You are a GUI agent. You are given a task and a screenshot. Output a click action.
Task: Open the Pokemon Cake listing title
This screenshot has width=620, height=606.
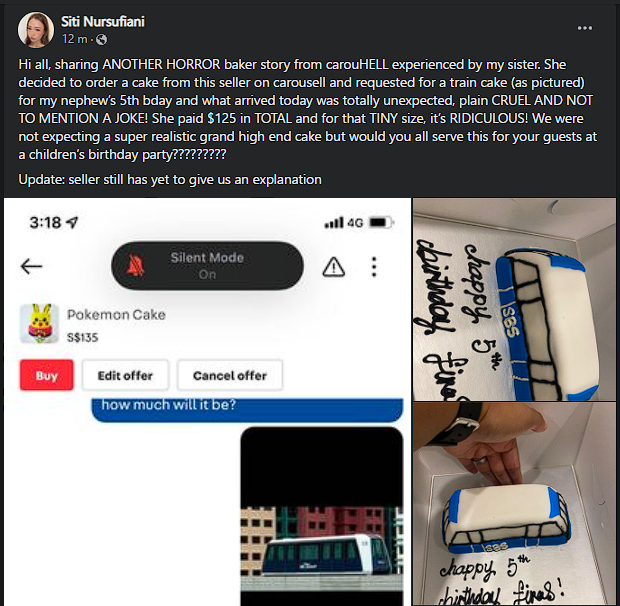pyautogui.click(x=116, y=315)
